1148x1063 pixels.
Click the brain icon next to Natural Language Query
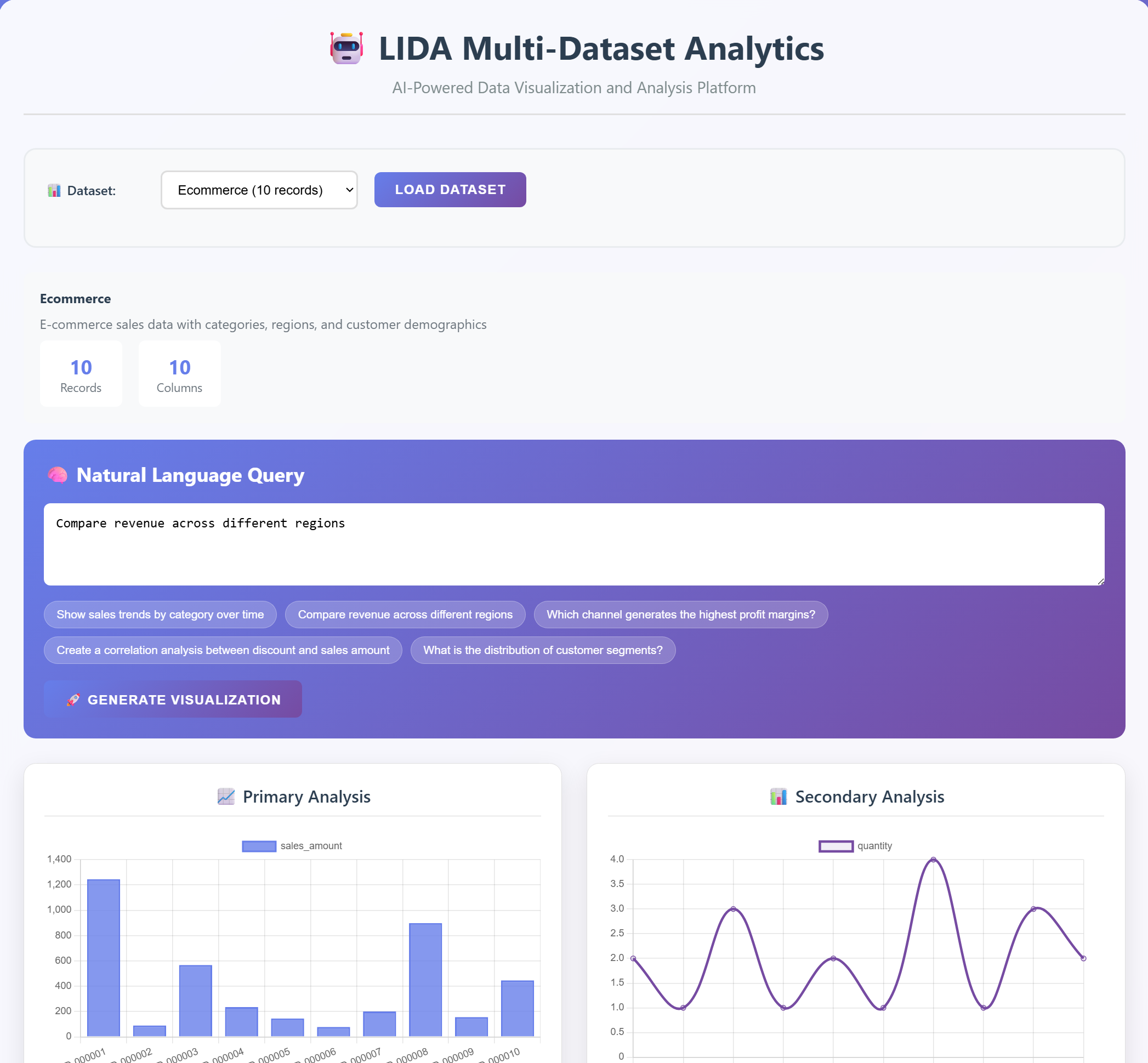pyautogui.click(x=58, y=475)
